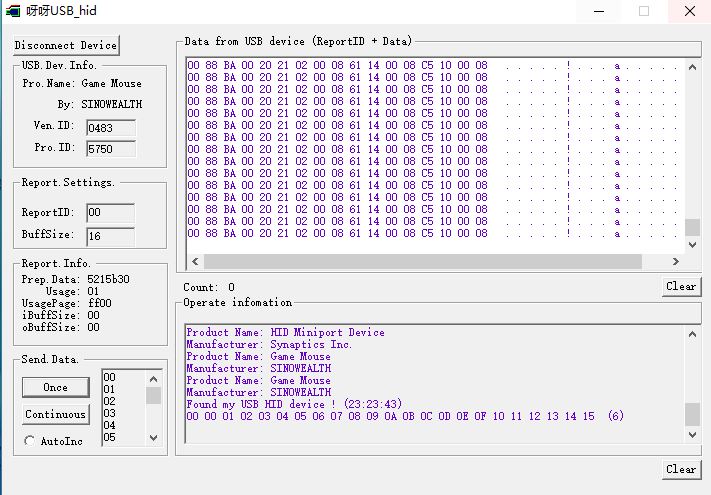
Task: Click USB data log vertical scroll thumb
Action: pyautogui.click(x=692, y=227)
